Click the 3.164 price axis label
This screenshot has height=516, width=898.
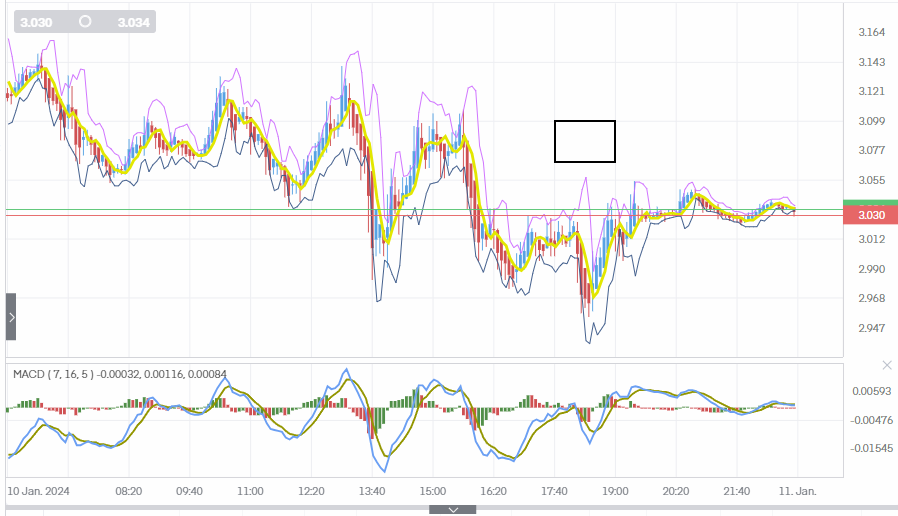(x=872, y=33)
